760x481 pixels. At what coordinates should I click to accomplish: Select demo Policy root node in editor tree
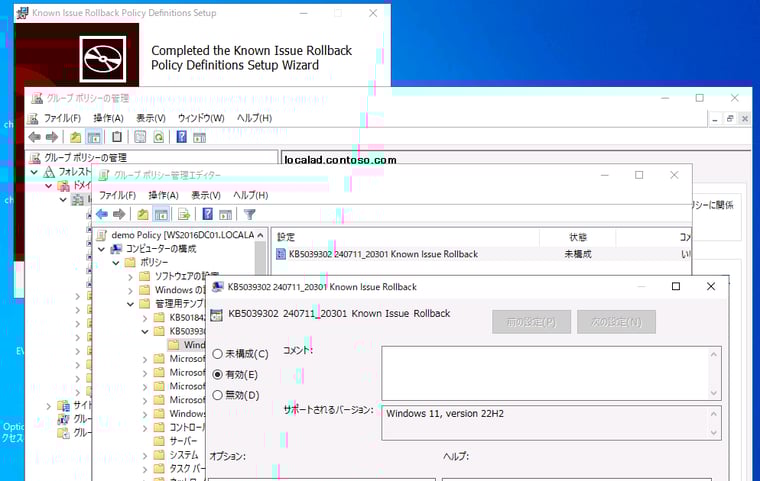(182, 235)
